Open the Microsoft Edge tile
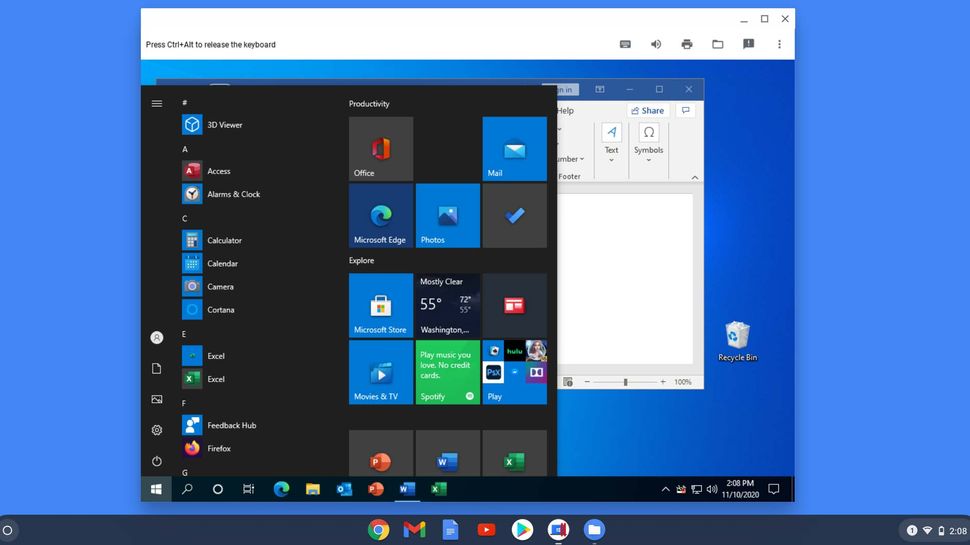 (x=381, y=216)
